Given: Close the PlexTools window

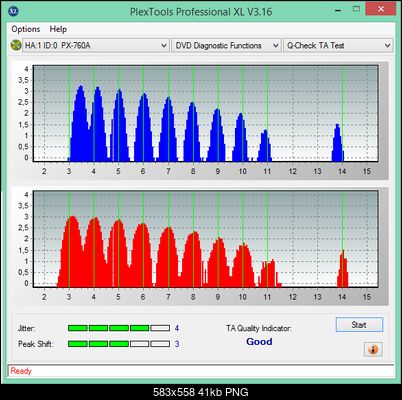Looking at the screenshot, I should [x=381, y=9].
